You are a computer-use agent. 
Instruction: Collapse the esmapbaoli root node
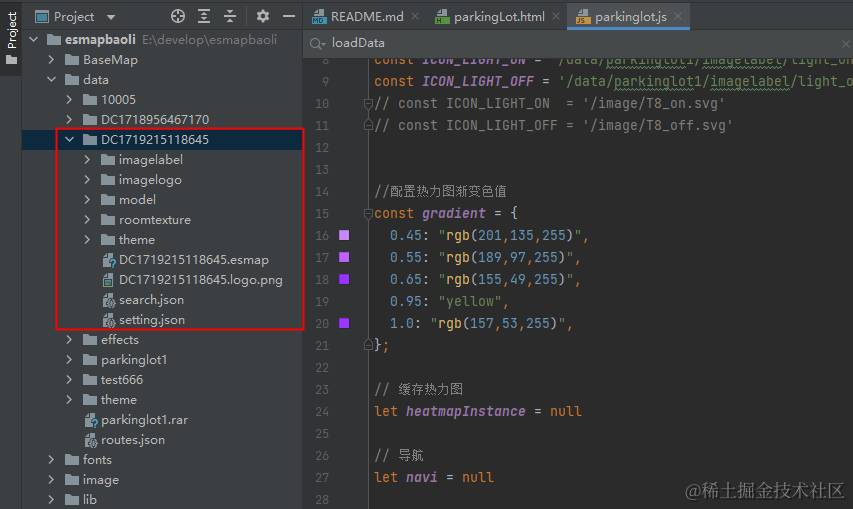(34, 40)
